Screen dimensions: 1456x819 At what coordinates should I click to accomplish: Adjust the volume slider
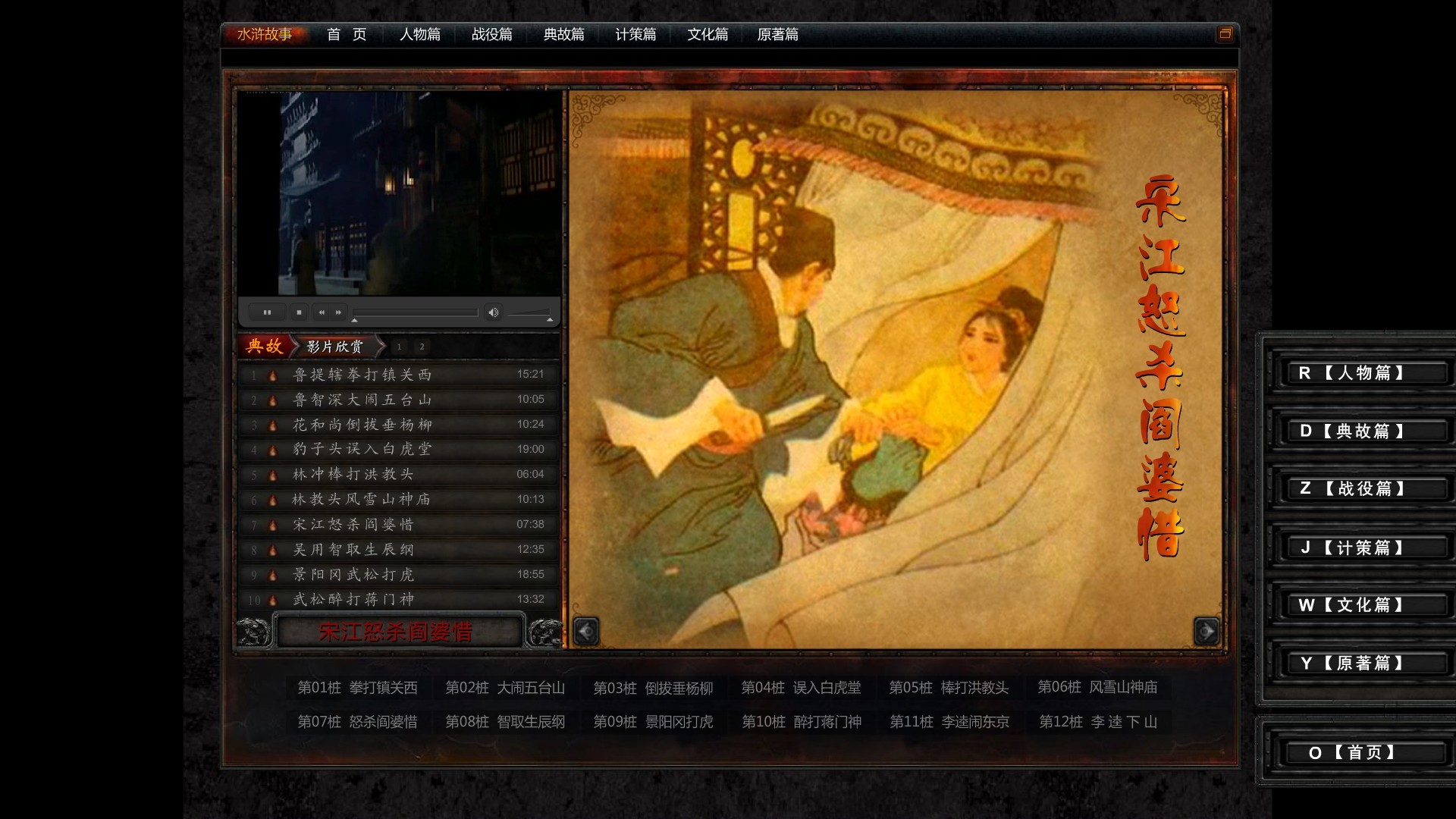coord(529,313)
